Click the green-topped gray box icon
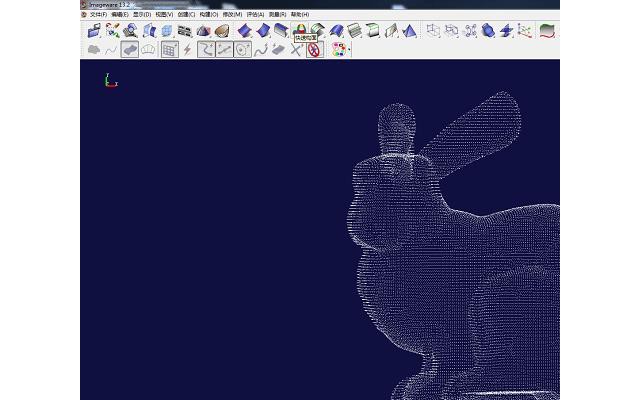 tap(373, 31)
